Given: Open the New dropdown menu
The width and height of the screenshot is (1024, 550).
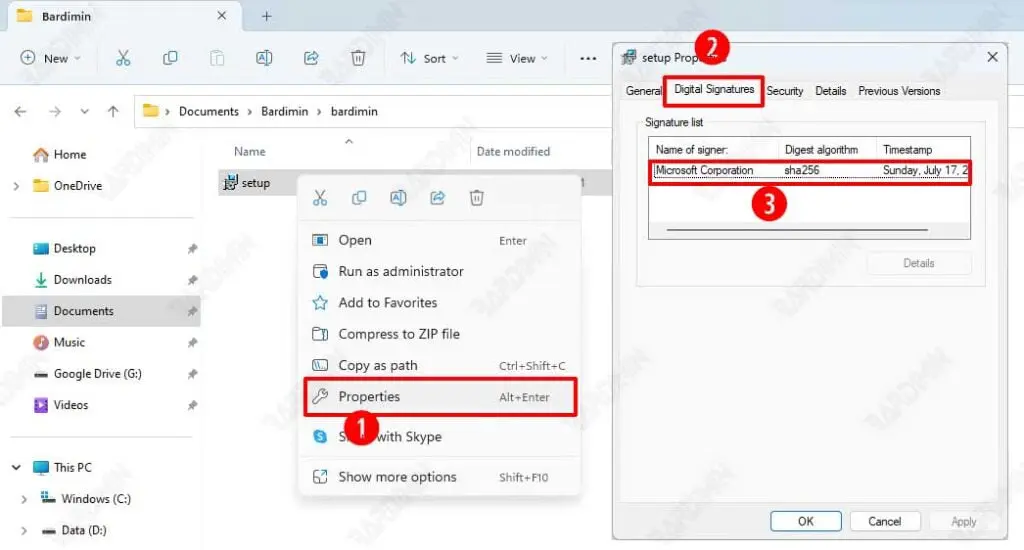Looking at the screenshot, I should coord(50,58).
